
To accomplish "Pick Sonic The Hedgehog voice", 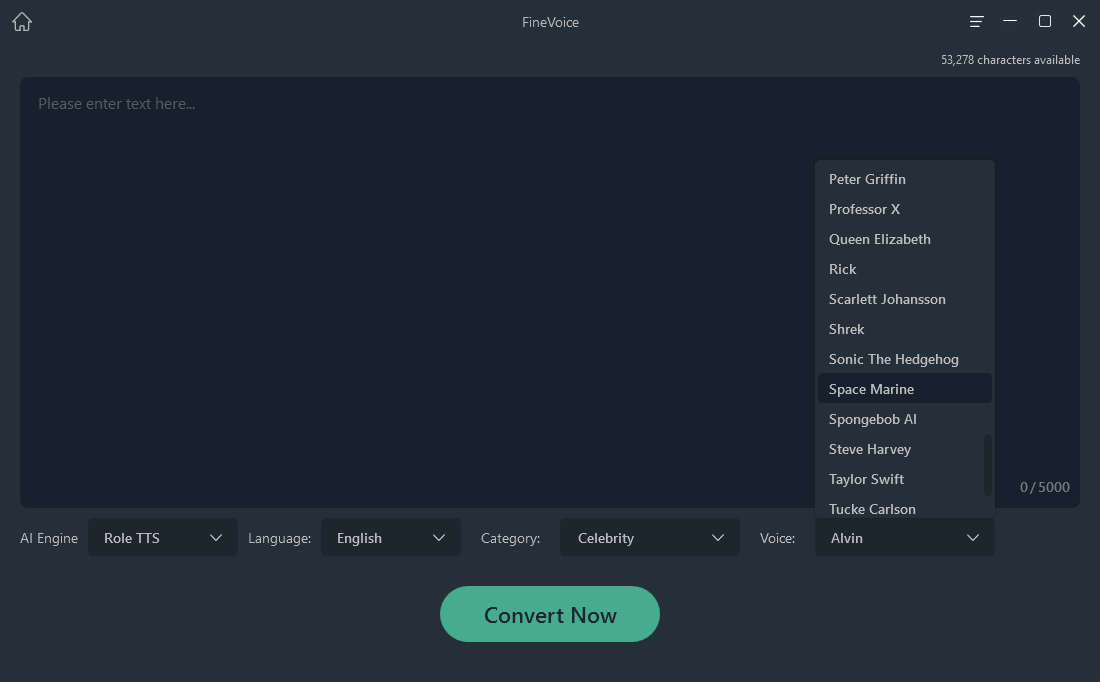I will tap(904, 359).
